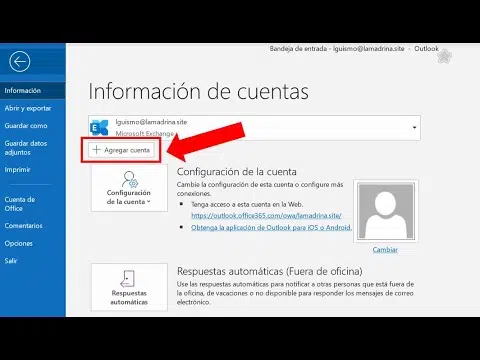
Task: Click the Exchange account logo icon
Action: 99,128
